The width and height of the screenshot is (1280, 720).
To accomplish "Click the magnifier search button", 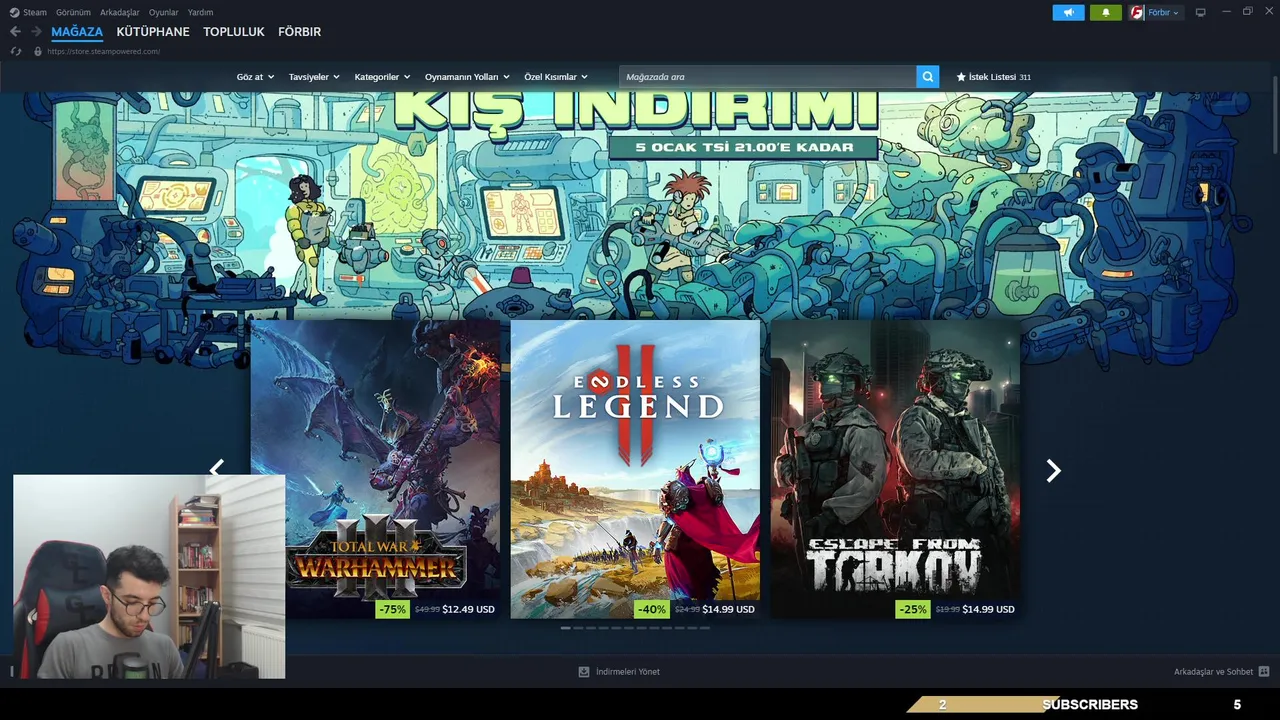I will click(x=928, y=77).
